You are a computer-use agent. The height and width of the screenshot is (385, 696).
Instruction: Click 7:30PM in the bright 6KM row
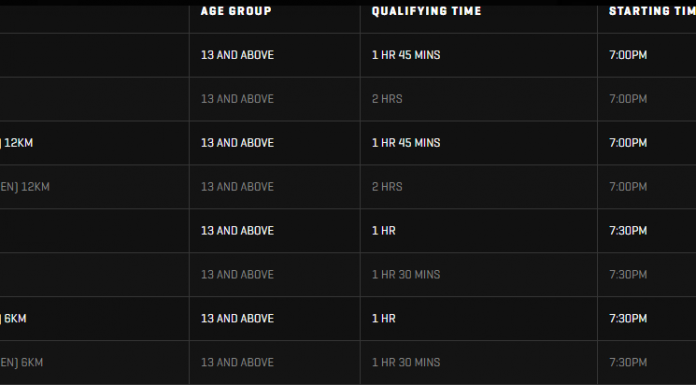628,319
